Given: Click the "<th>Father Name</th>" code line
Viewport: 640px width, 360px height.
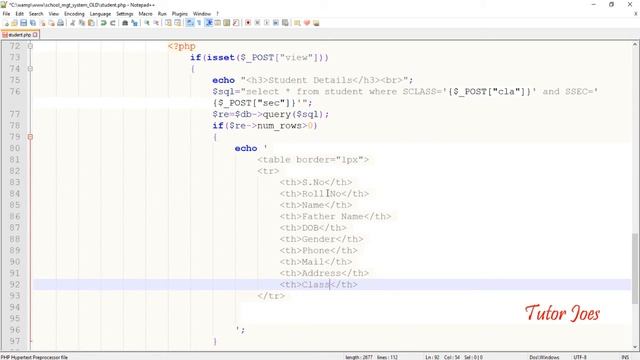Looking at the screenshot, I should coord(335,216).
